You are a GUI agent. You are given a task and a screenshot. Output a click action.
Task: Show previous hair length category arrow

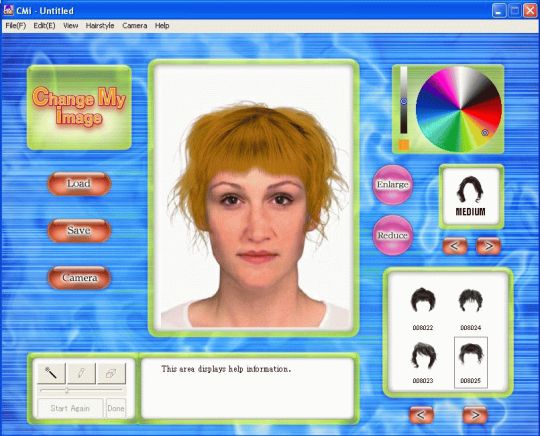455,246
